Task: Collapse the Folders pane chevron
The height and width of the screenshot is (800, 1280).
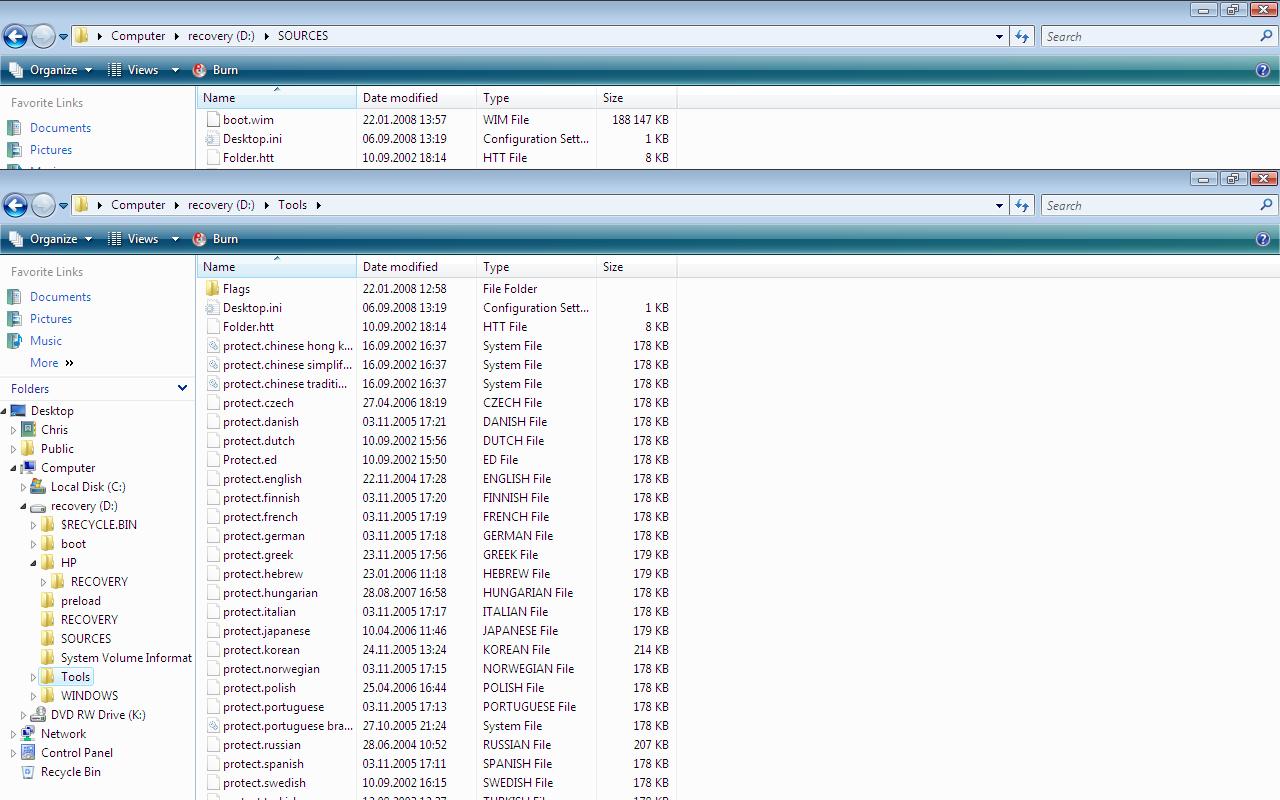Action: (x=182, y=388)
